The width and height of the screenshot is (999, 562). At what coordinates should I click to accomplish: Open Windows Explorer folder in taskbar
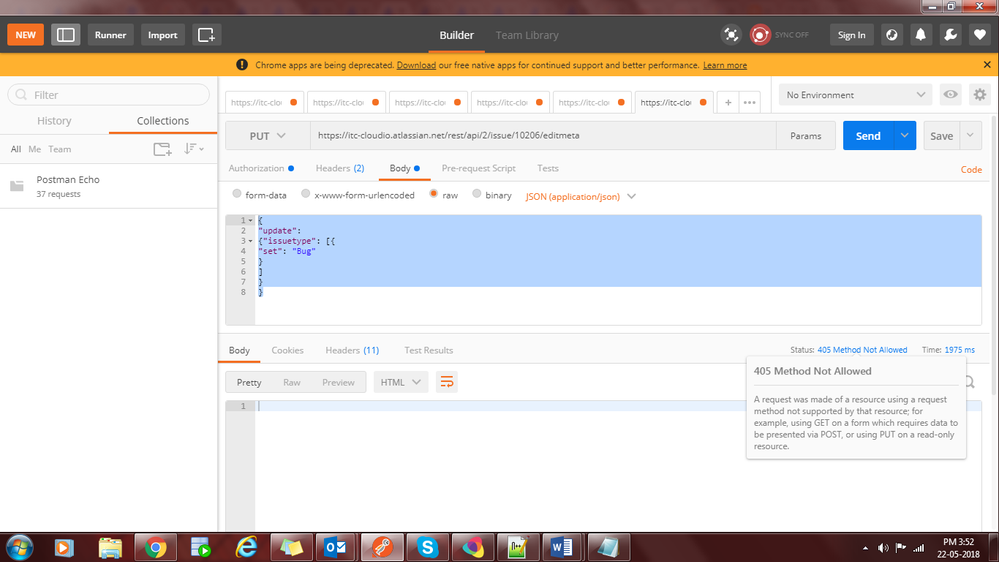[x=110, y=547]
